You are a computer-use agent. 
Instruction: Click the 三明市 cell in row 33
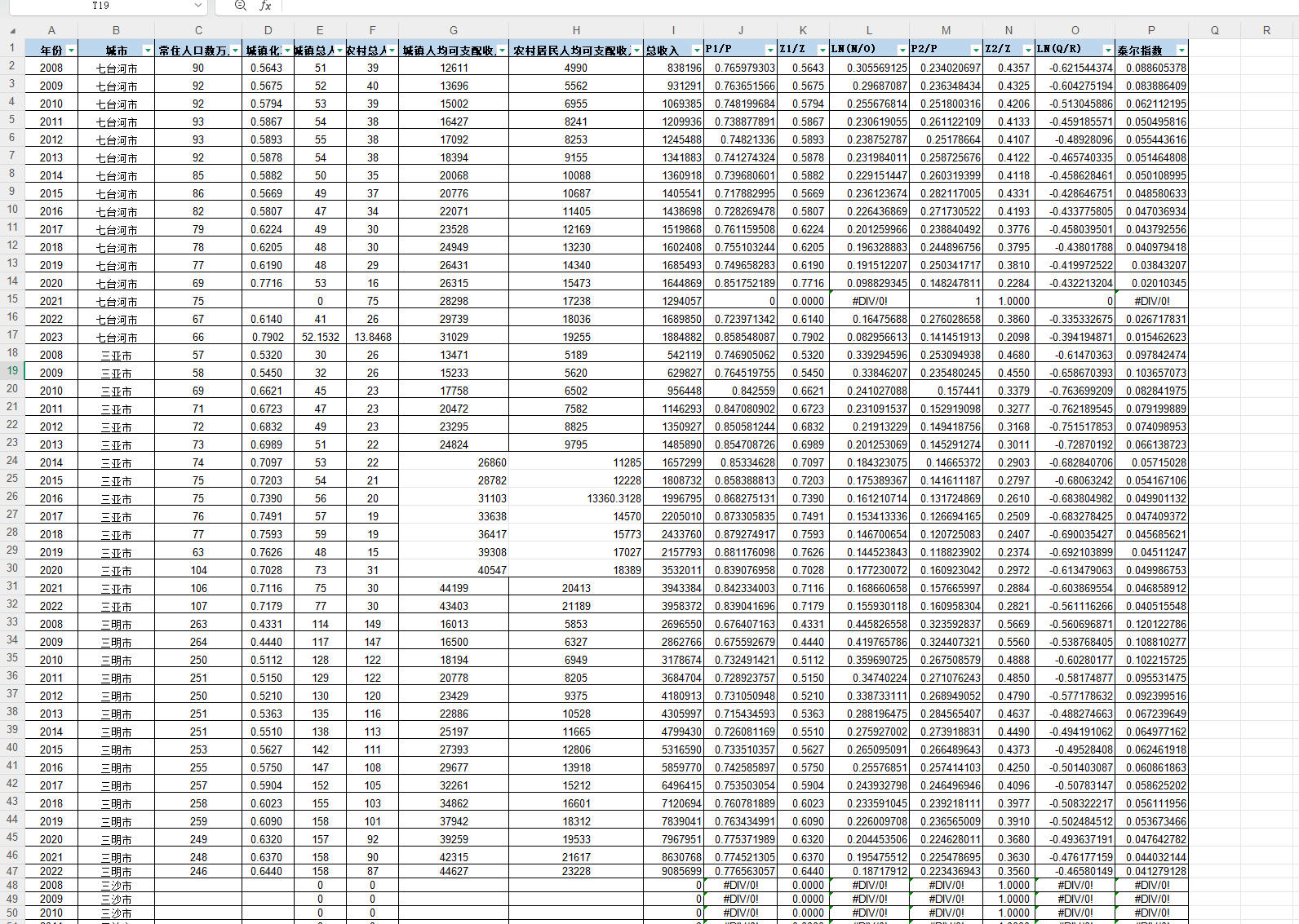(116, 624)
